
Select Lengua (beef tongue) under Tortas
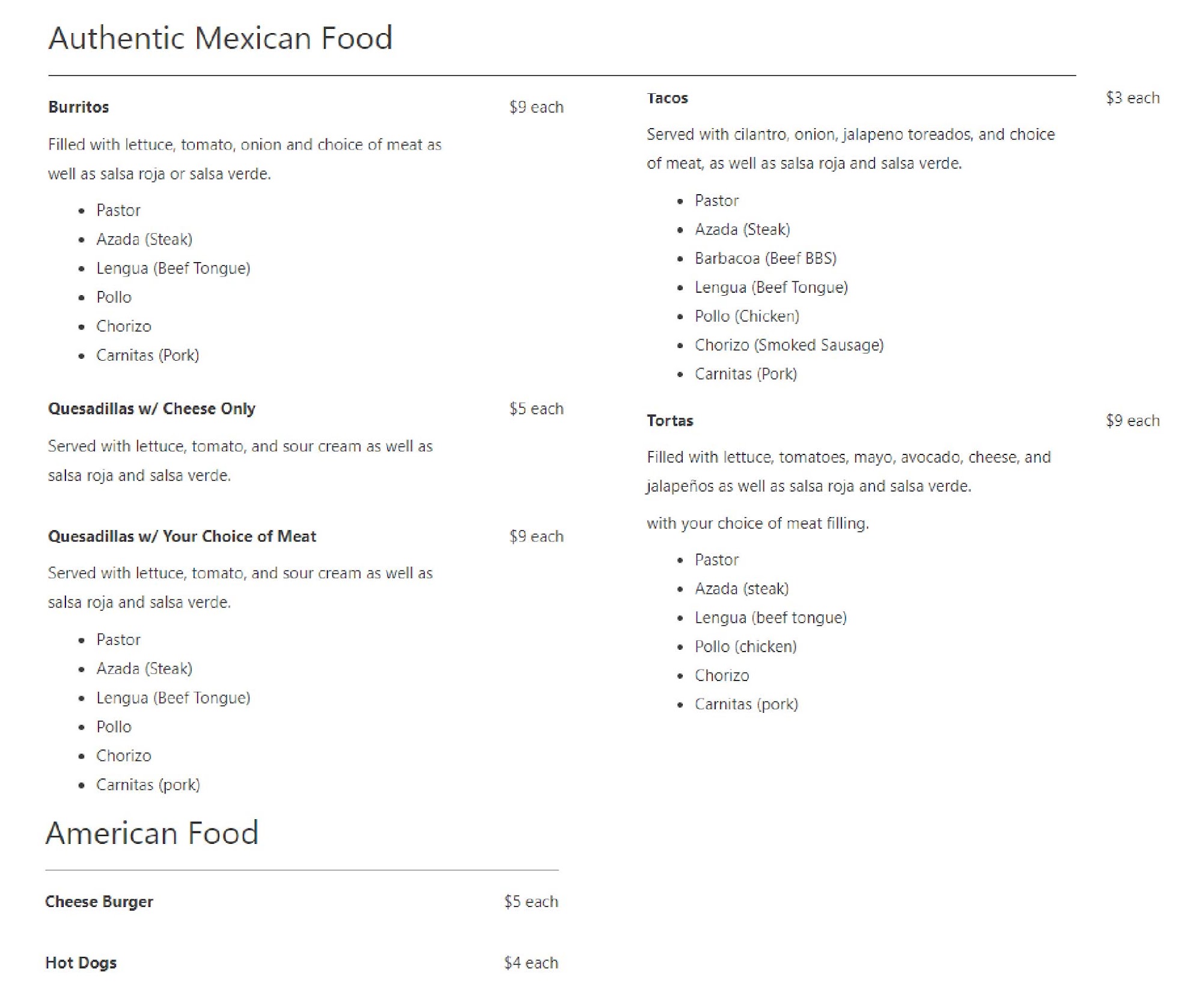coord(770,618)
